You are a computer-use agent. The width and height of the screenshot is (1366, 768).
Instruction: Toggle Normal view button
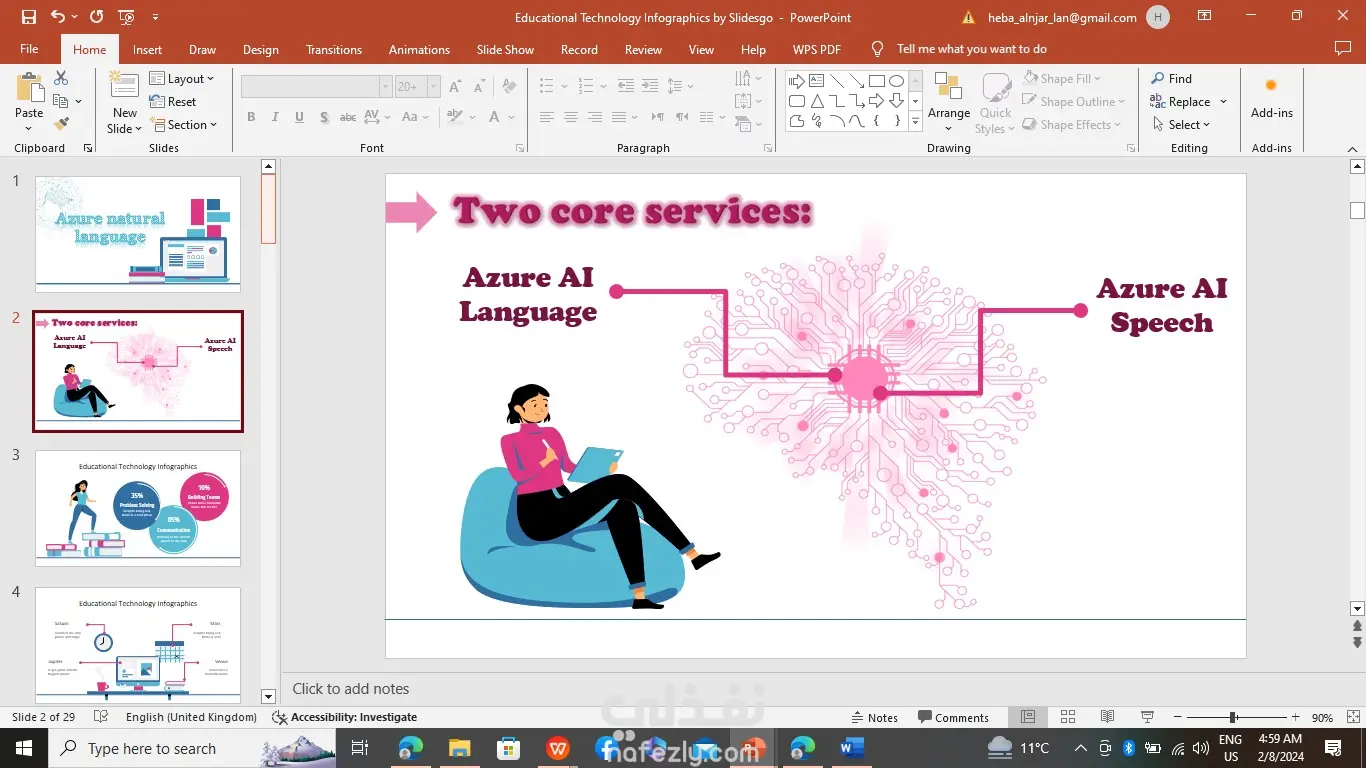(x=1027, y=717)
